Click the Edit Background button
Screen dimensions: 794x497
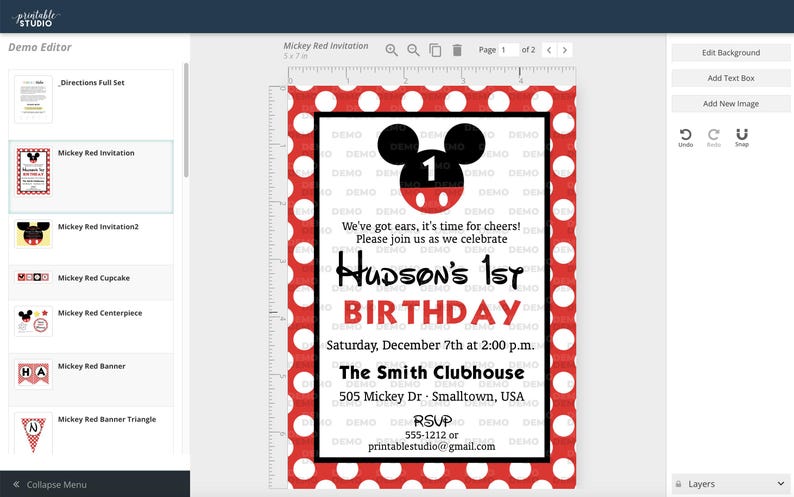tap(731, 53)
